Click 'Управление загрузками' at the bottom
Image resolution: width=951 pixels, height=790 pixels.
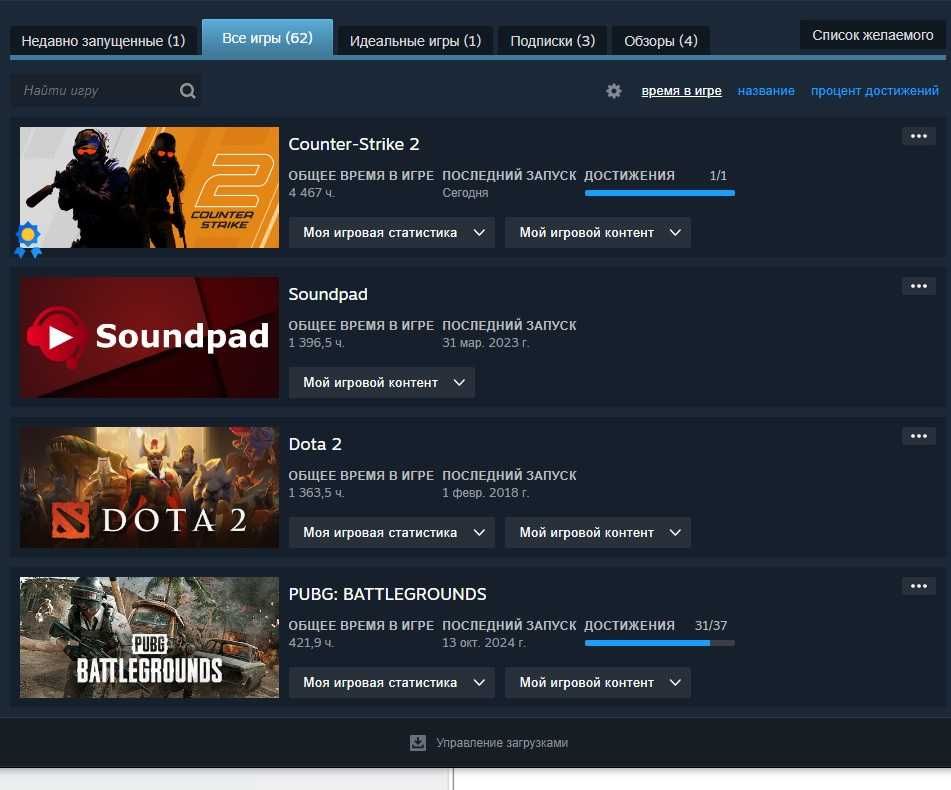click(502, 743)
